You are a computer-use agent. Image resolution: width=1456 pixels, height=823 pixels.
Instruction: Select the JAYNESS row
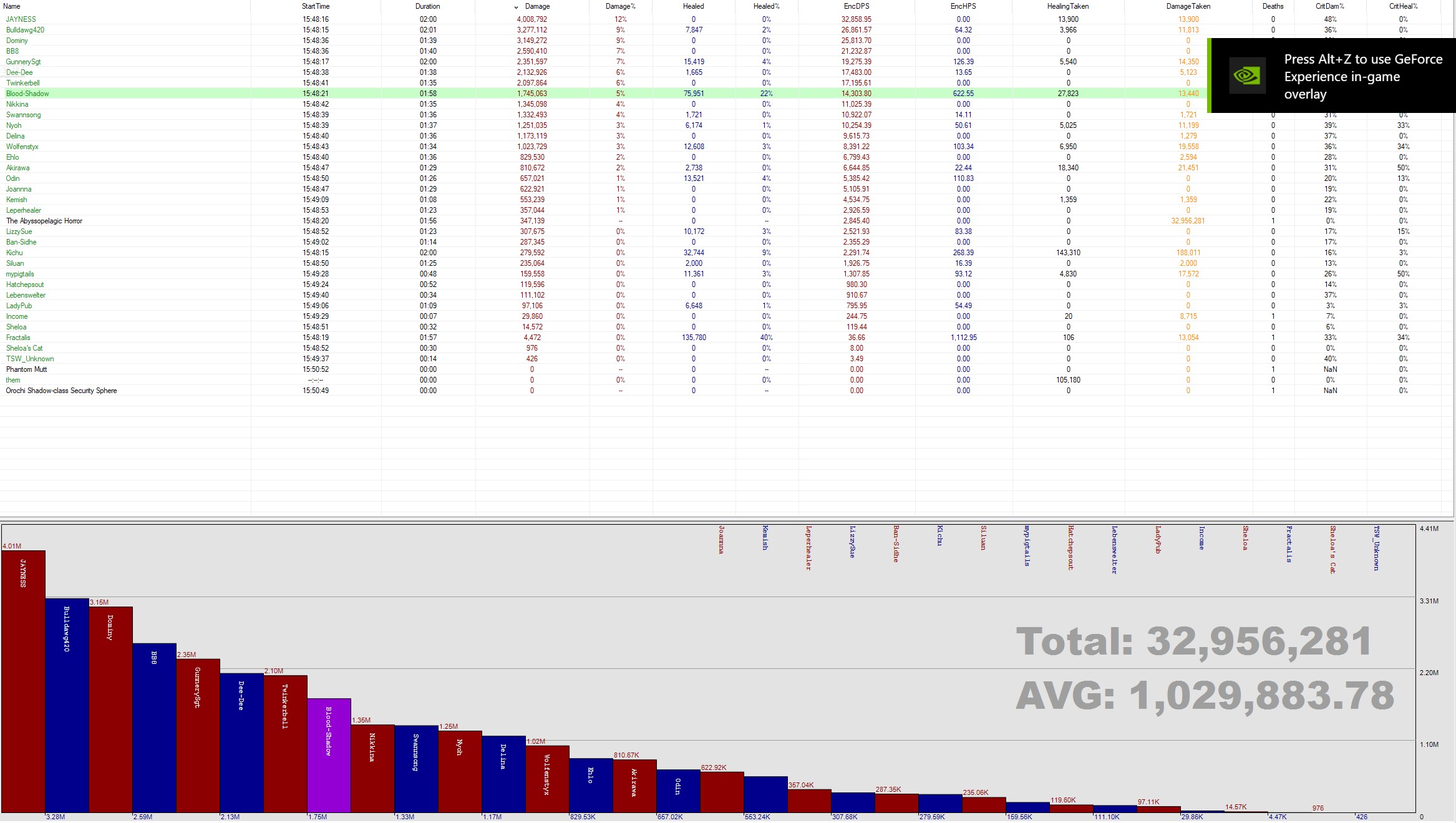(x=21, y=19)
